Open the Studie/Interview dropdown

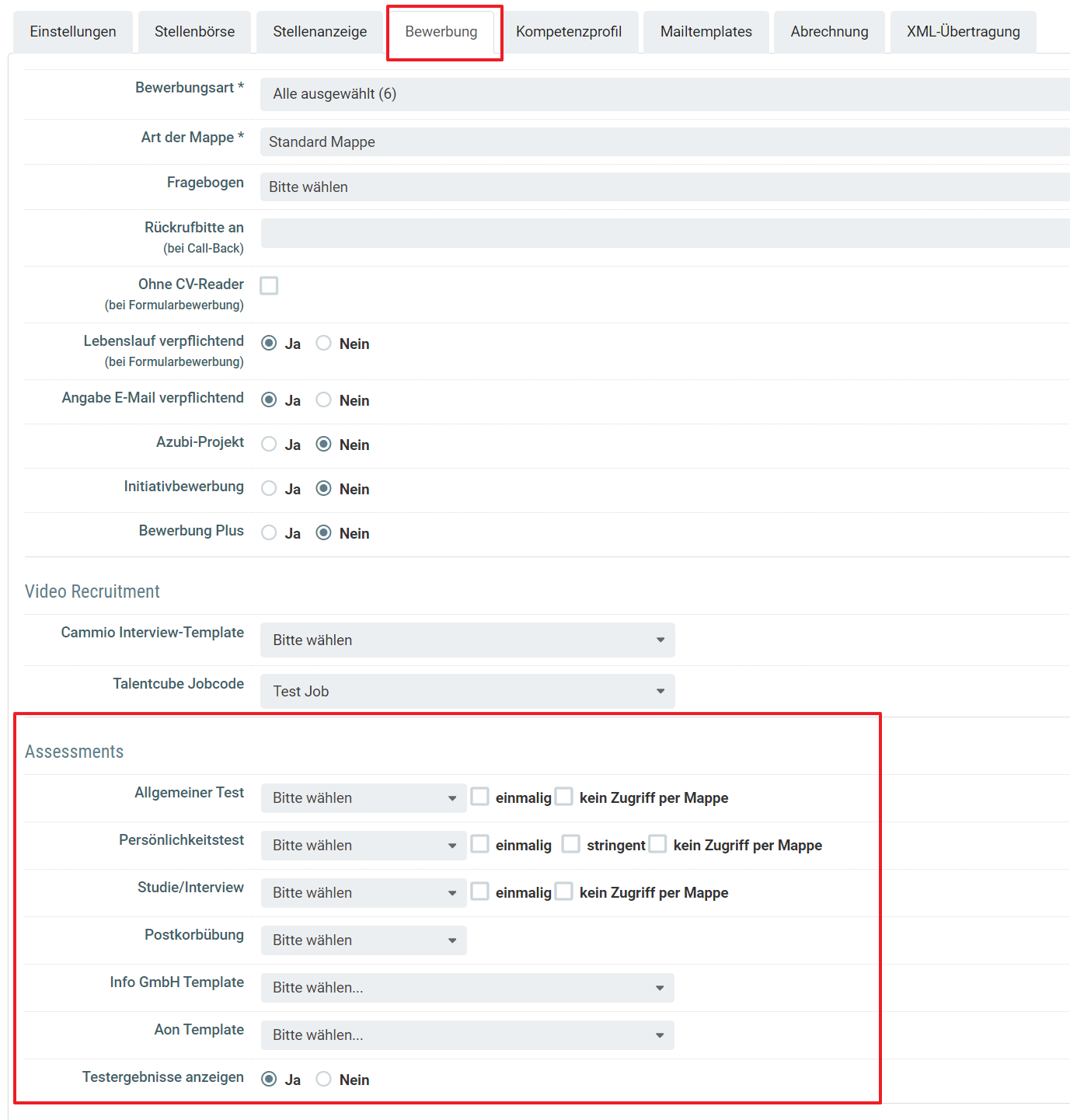[364, 893]
